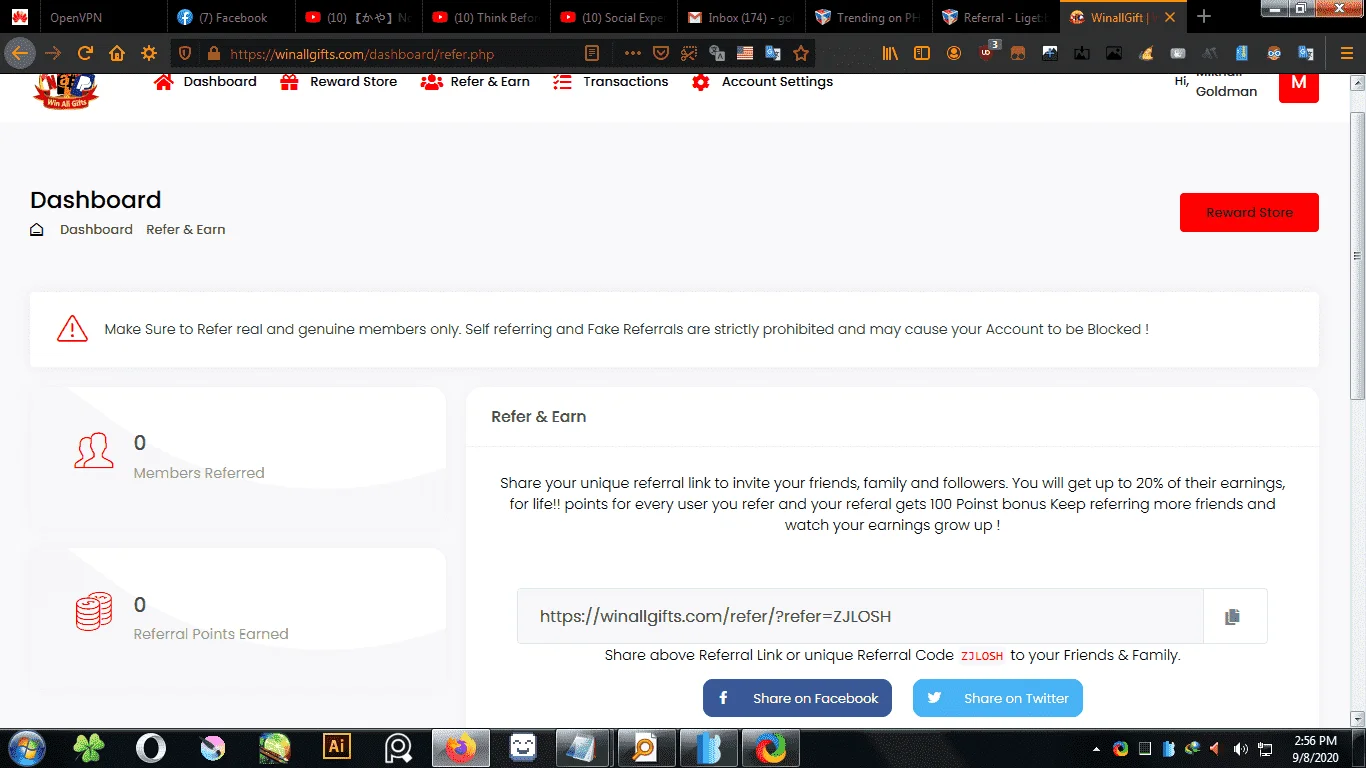Open Dashboard in the navbar
The image size is (1366, 768).
tap(220, 82)
